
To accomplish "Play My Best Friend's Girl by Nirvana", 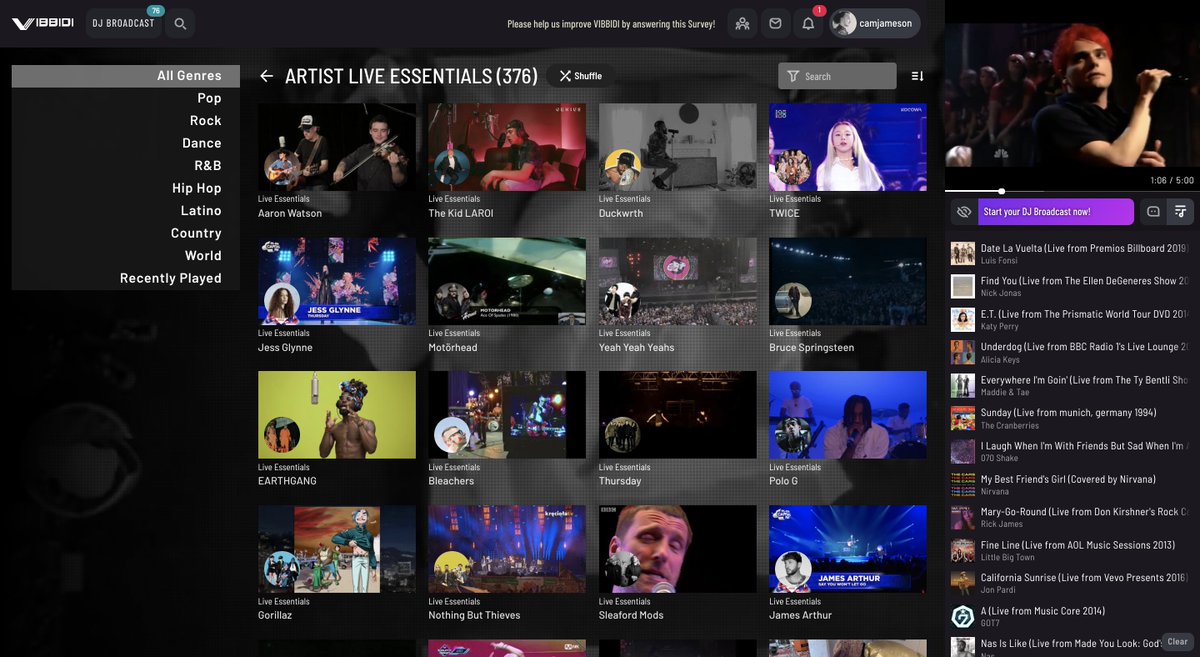I will pyautogui.click(x=1072, y=484).
